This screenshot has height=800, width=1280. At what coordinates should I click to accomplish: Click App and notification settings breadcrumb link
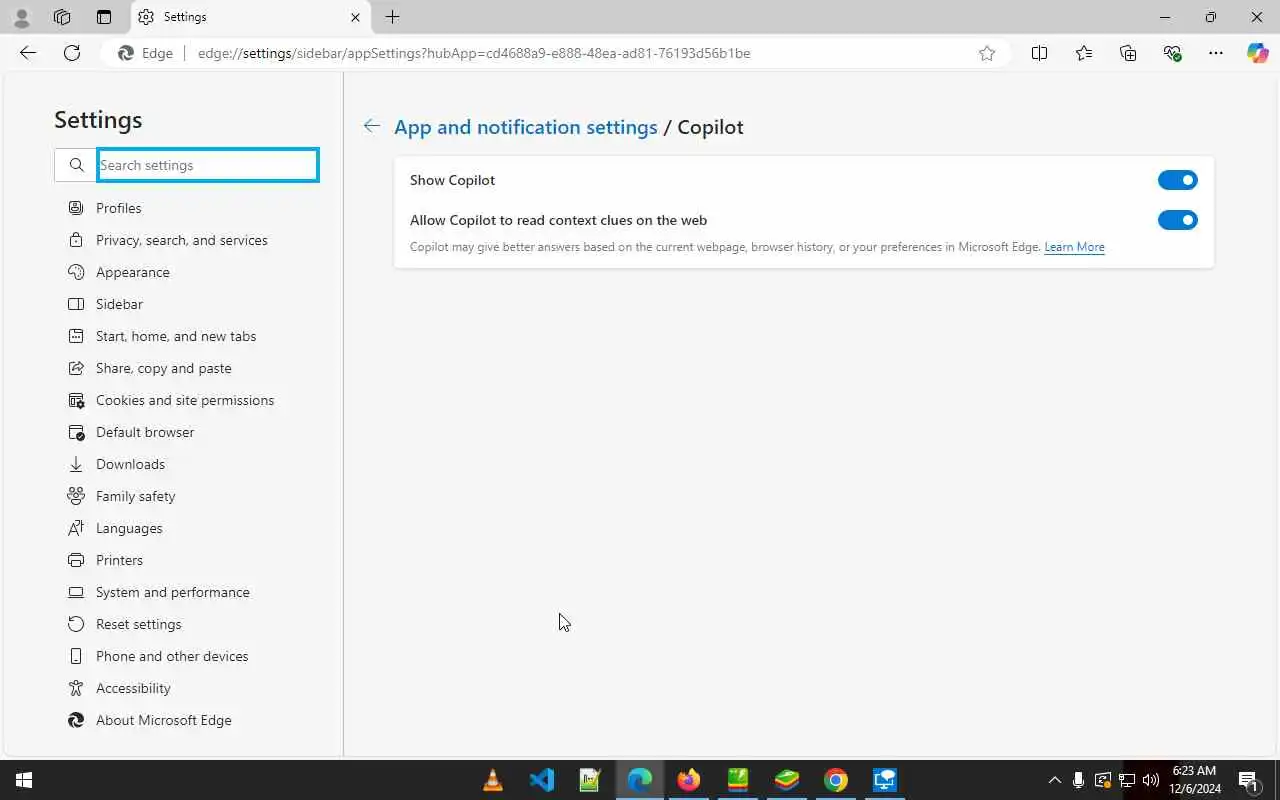526,127
